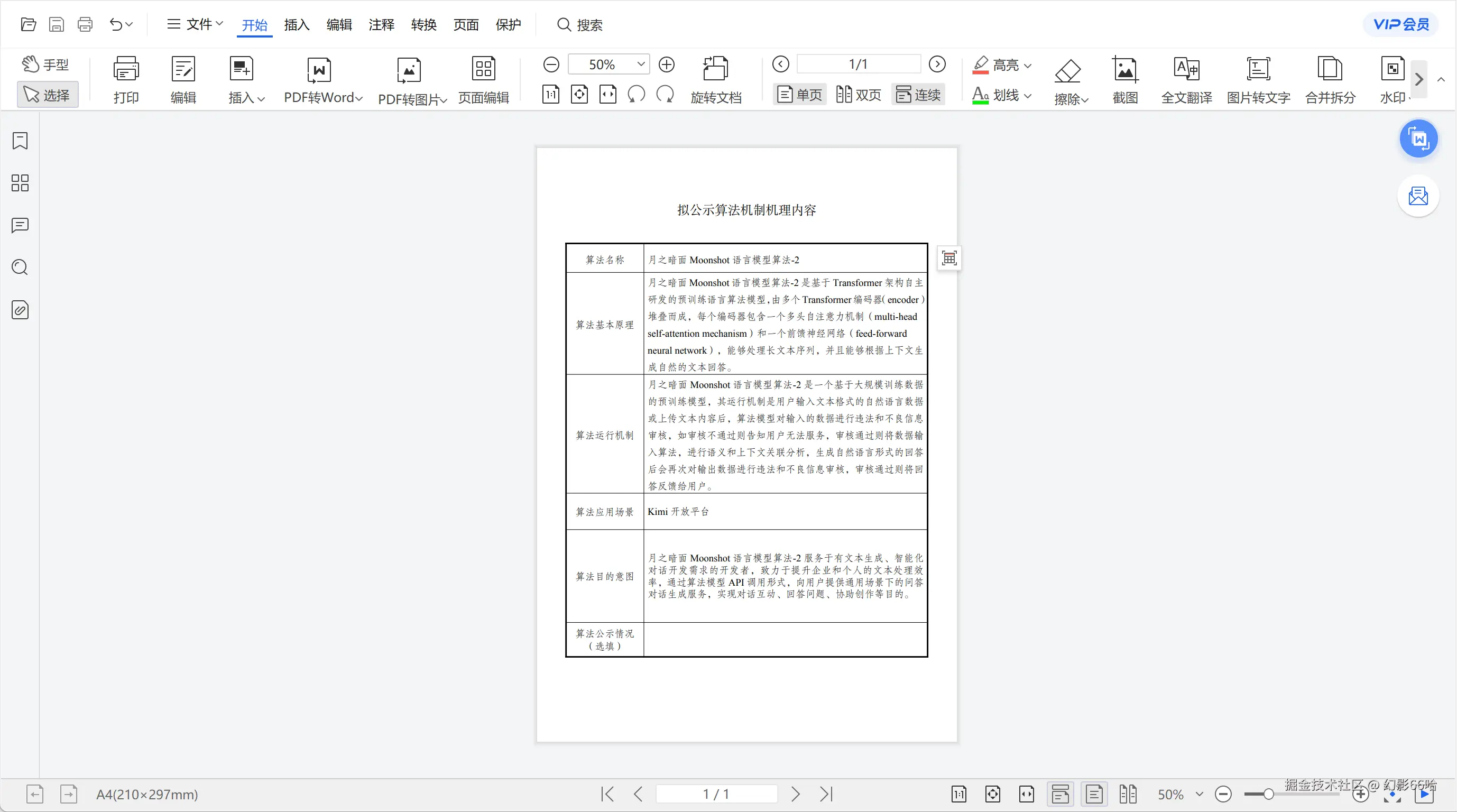
Task: Switch to the 保护 tab
Action: click(x=508, y=25)
